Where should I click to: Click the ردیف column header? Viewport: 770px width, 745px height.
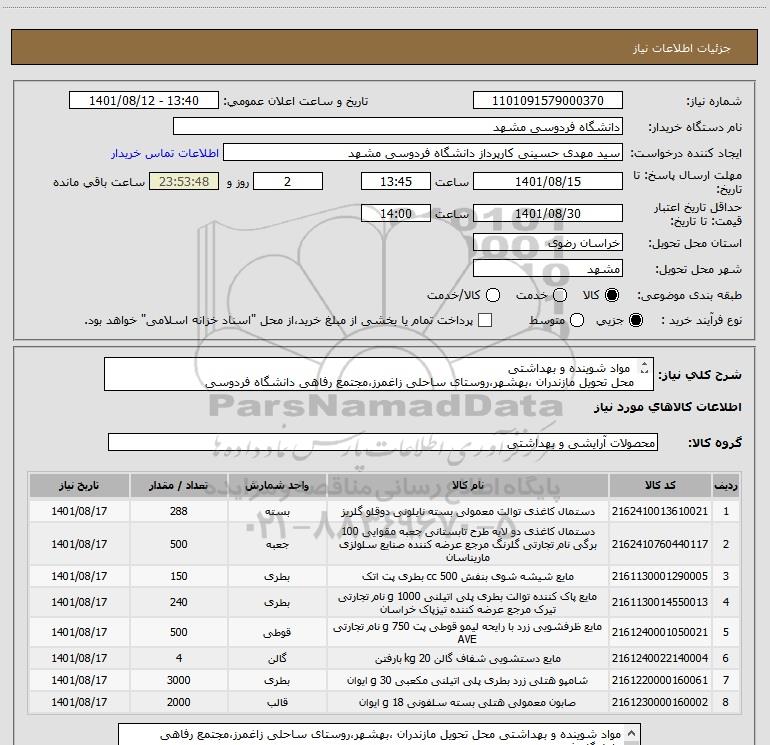coord(726,486)
